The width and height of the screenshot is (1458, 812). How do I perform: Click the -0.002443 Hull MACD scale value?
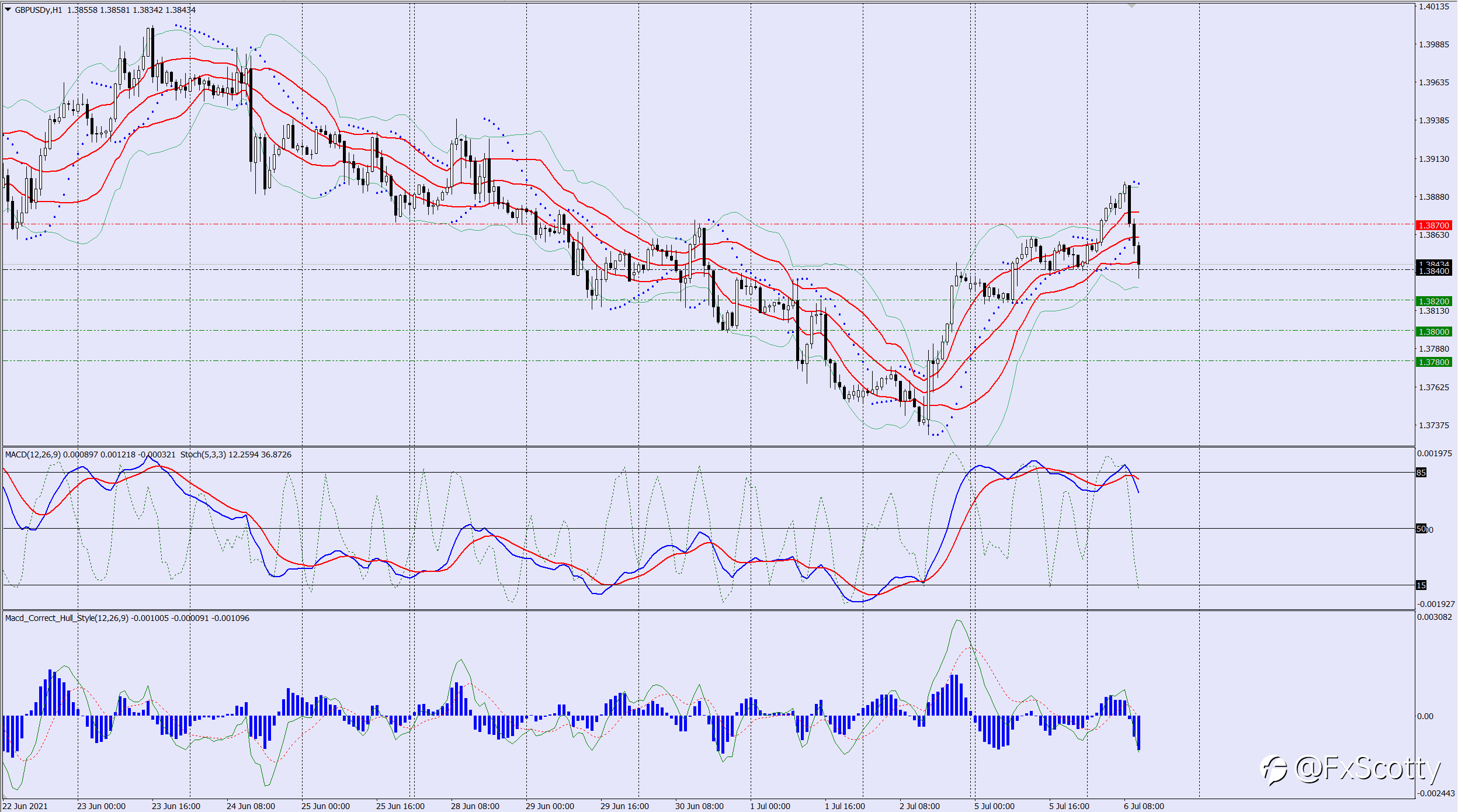[x=1435, y=793]
